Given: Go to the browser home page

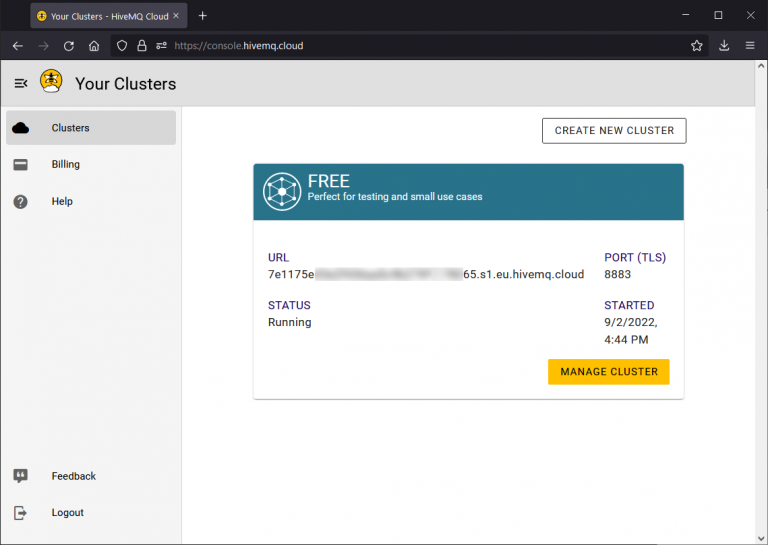Looking at the screenshot, I should tap(94, 46).
